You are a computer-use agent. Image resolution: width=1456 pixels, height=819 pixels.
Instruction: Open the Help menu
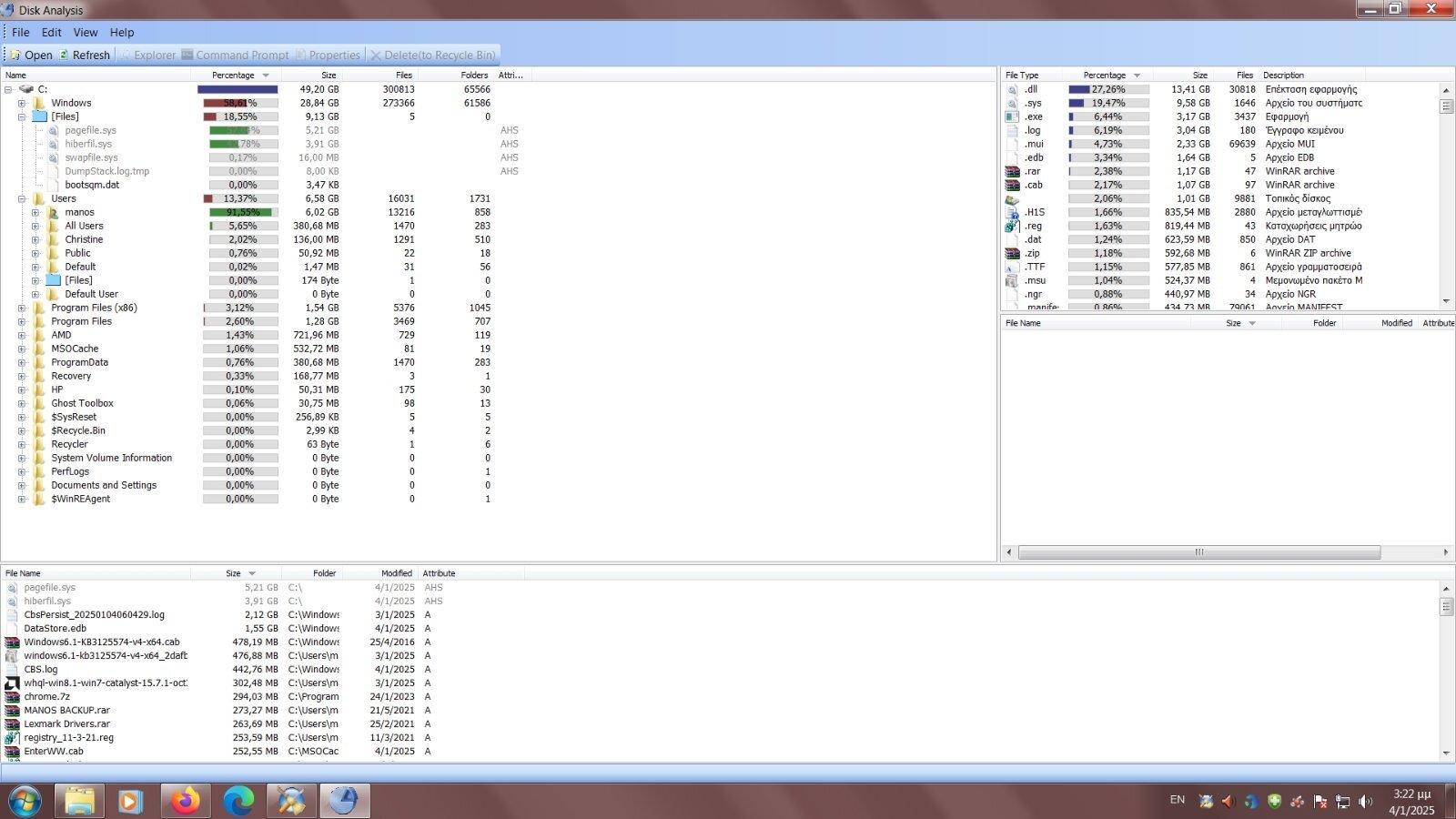(x=122, y=32)
